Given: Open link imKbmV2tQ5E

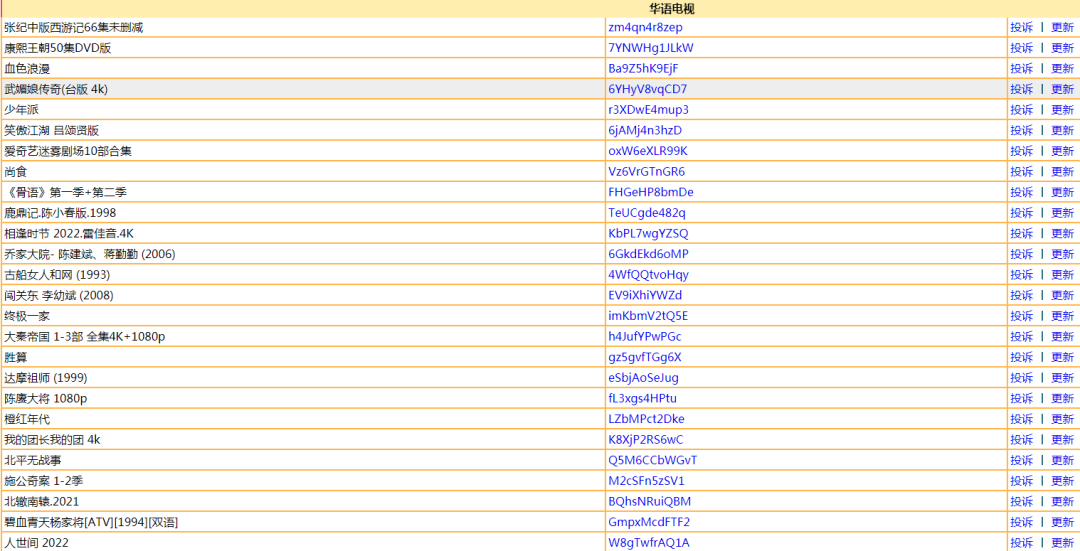Looking at the screenshot, I should (648, 316).
